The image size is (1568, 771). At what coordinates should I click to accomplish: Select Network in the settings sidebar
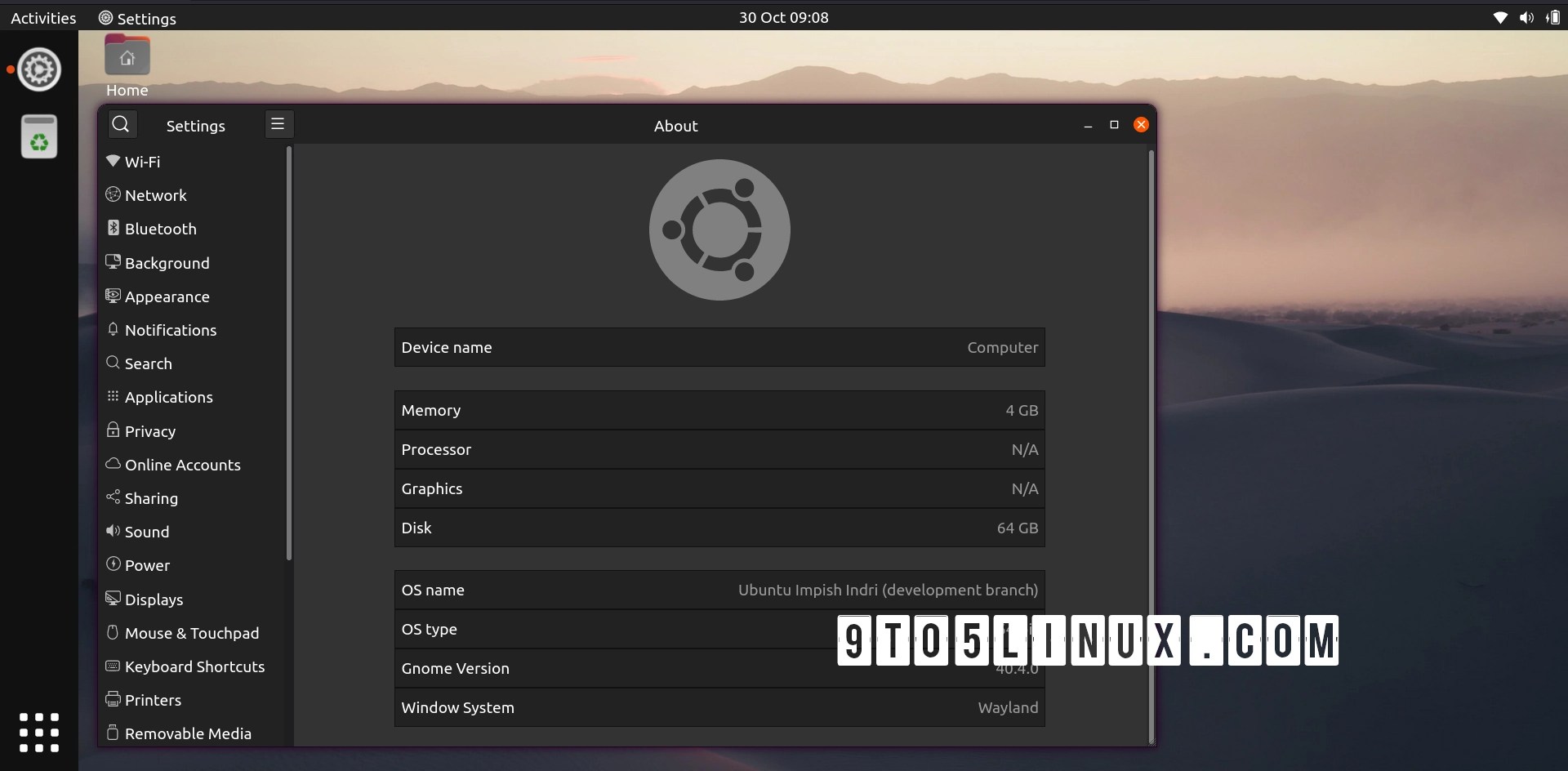click(x=193, y=195)
